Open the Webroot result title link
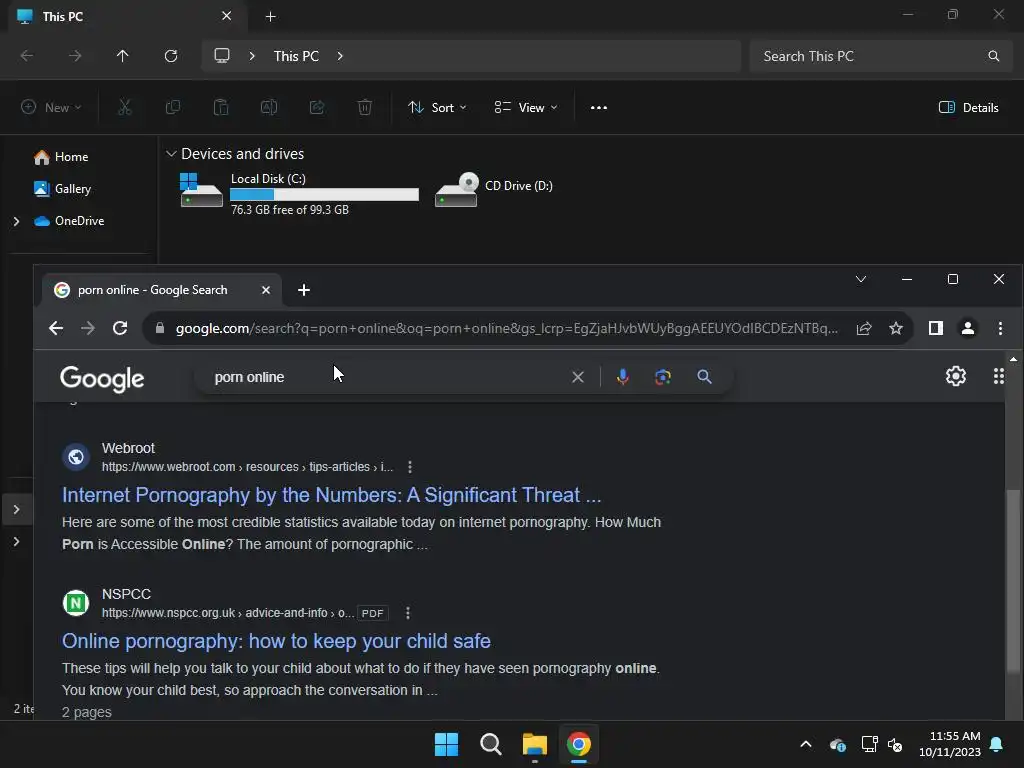The image size is (1024, 768). [332, 495]
